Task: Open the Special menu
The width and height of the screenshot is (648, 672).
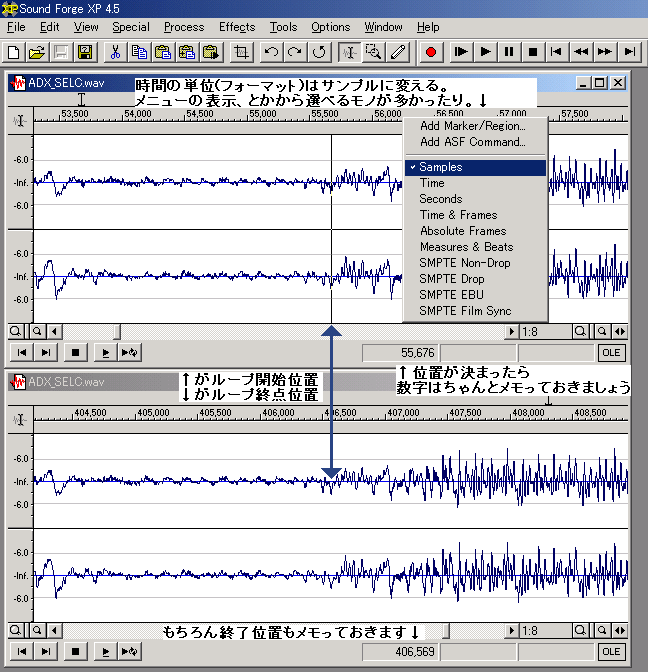Action: 131,27
